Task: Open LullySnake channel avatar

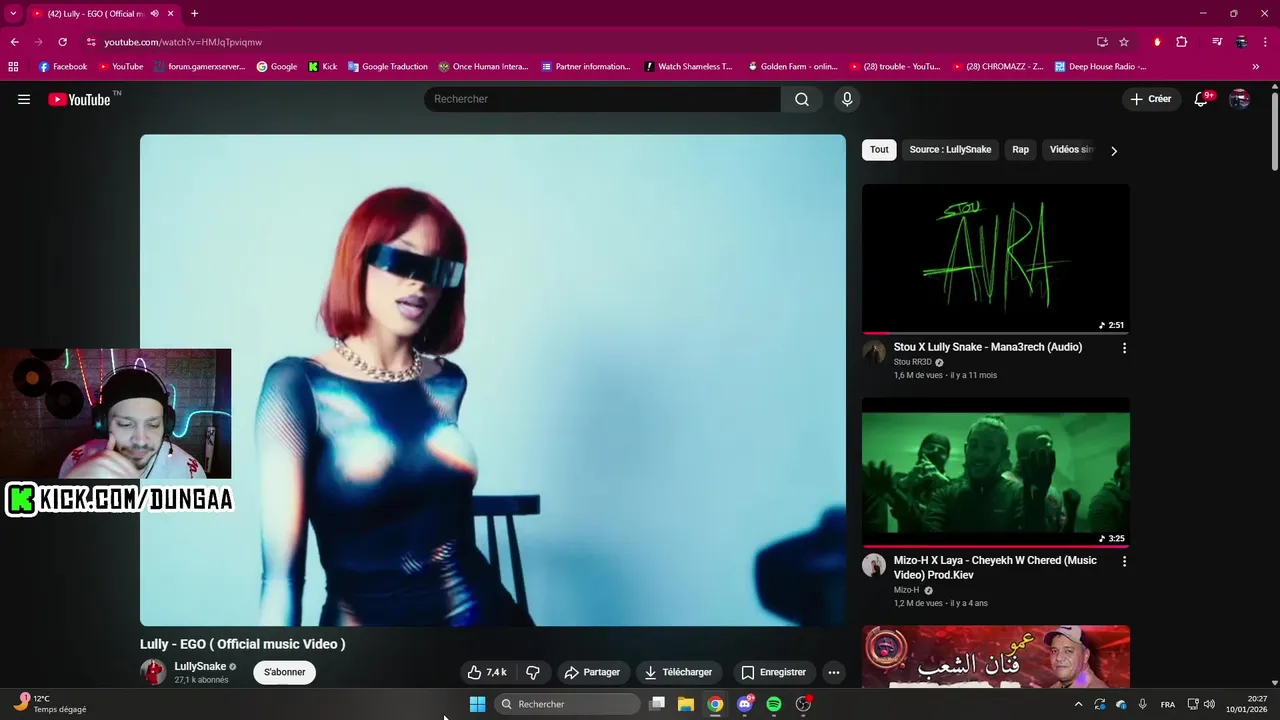Action: click(x=153, y=672)
